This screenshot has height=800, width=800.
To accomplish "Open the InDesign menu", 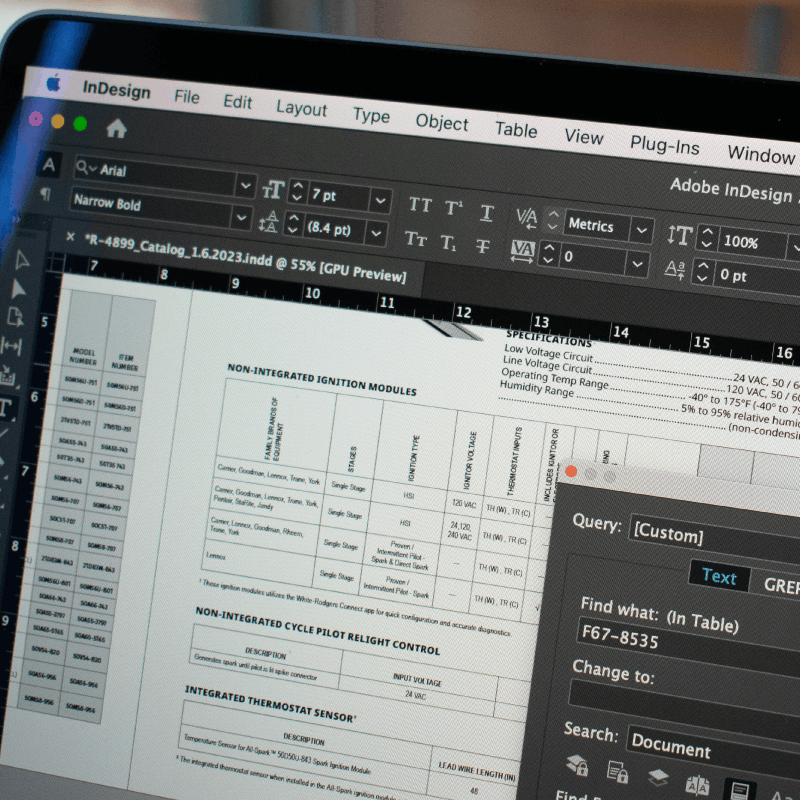I will pos(116,90).
